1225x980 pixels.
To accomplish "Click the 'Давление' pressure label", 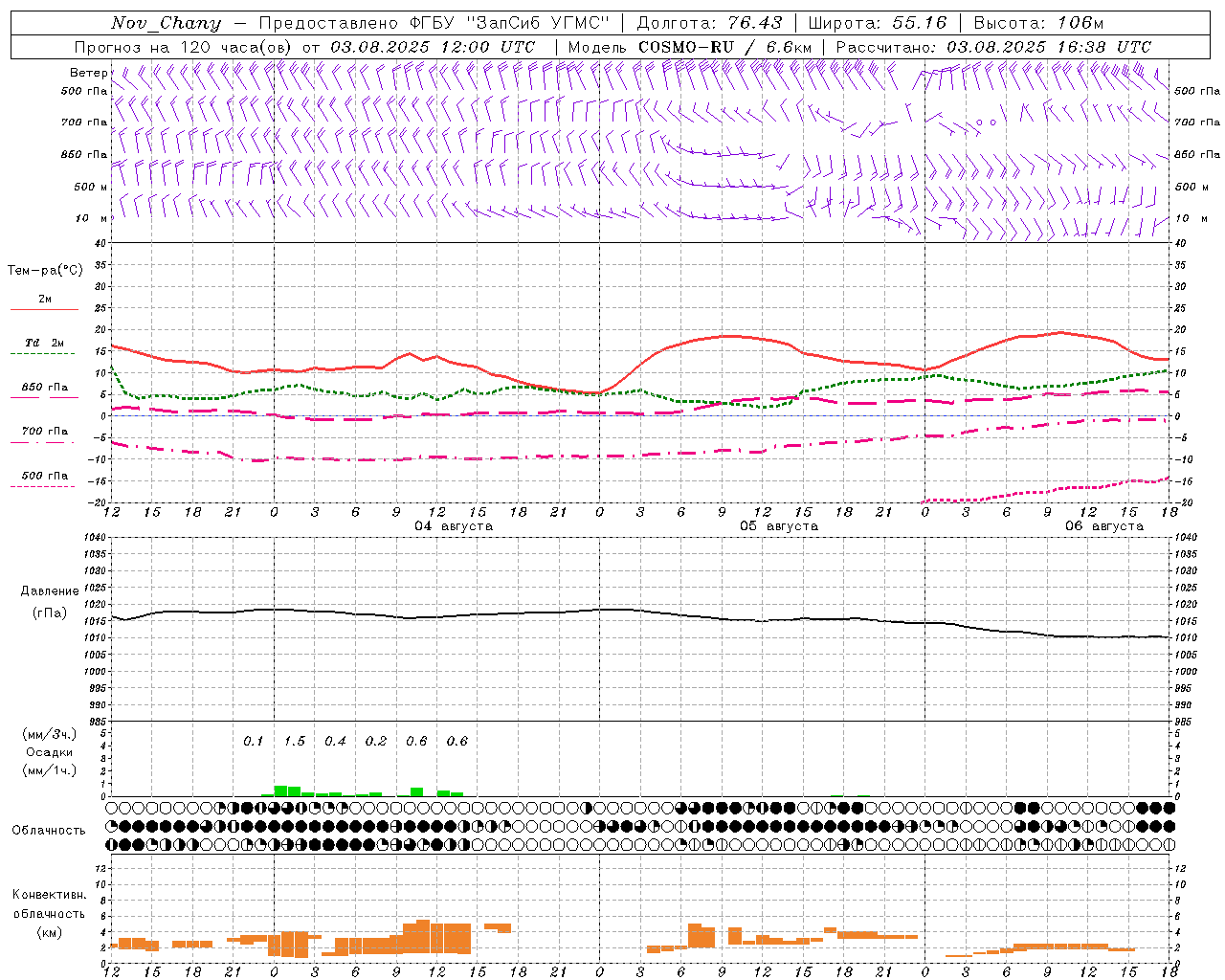I will pos(50,591).
